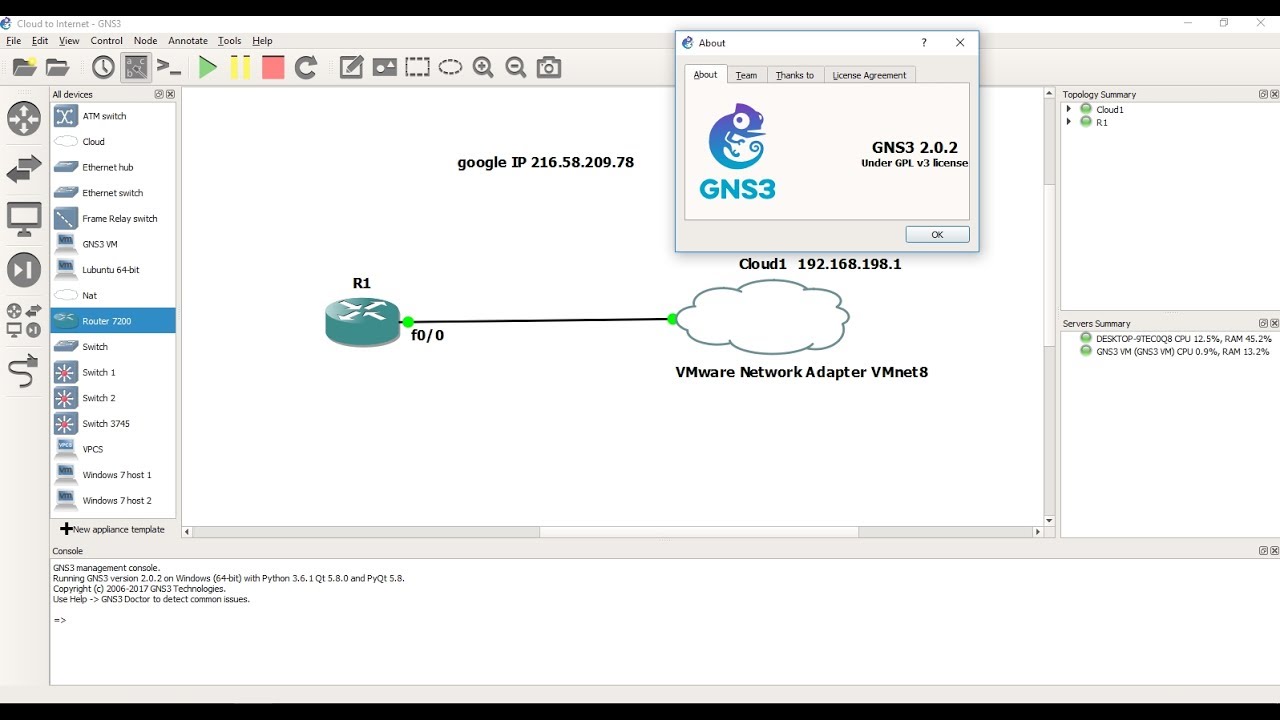This screenshot has width=1280, height=720.
Task: Open the Node menu
Action: (145, 41)
